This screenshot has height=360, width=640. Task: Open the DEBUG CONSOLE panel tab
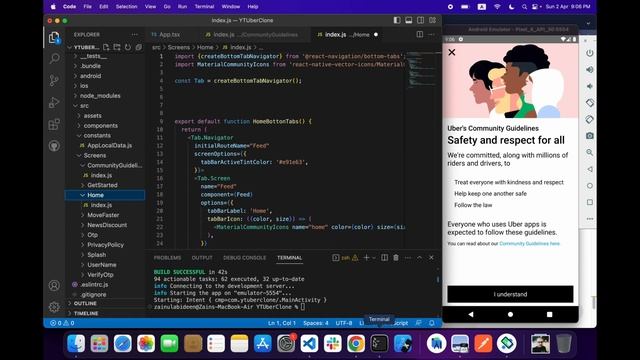[x=244, y=258]
